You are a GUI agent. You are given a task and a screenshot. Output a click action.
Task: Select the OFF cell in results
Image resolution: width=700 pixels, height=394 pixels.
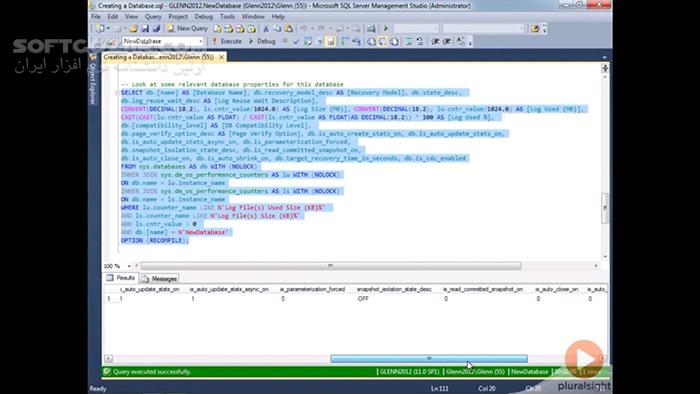tap(363, 299)
